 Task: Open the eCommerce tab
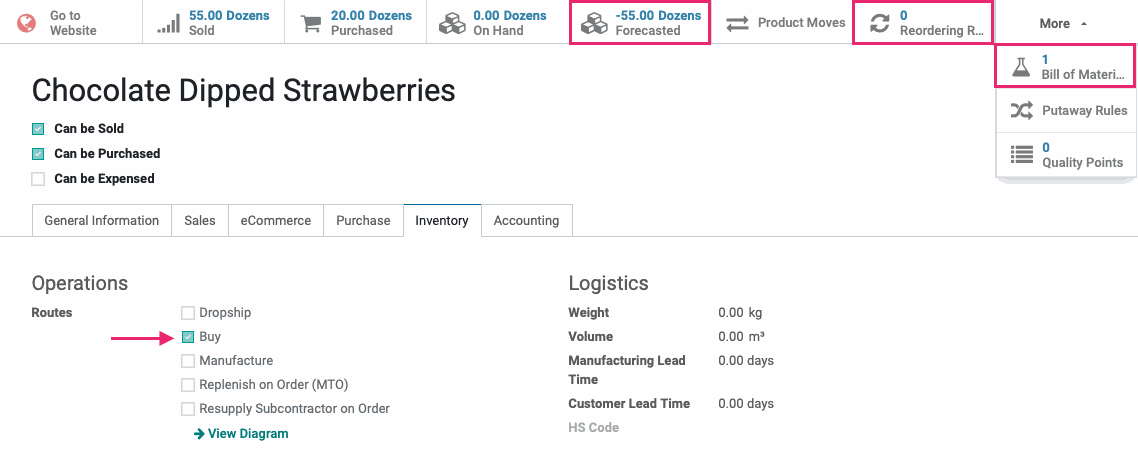tap(276, 221)
